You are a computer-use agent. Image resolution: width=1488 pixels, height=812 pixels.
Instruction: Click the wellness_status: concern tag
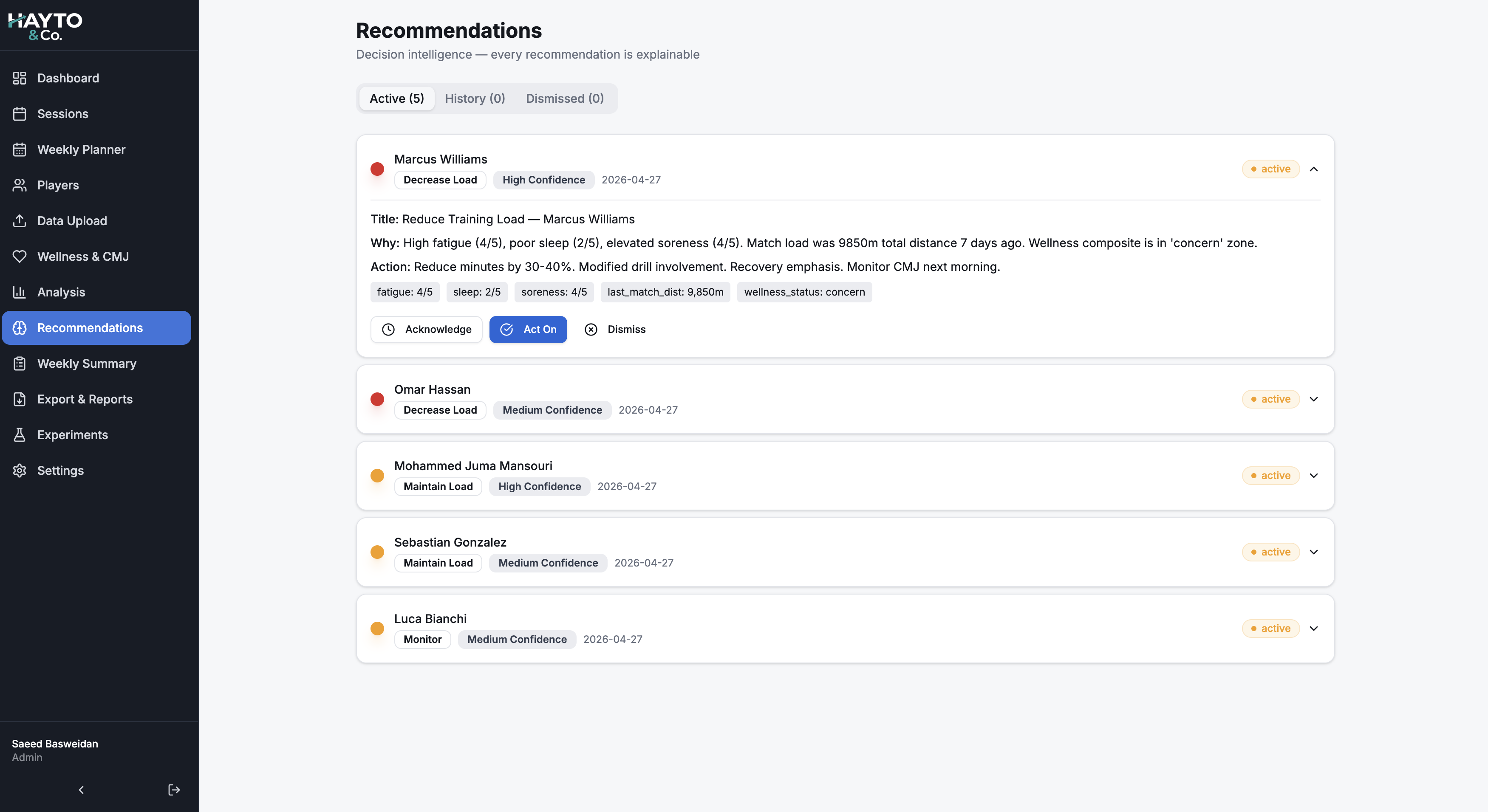[x=805, y=292]
